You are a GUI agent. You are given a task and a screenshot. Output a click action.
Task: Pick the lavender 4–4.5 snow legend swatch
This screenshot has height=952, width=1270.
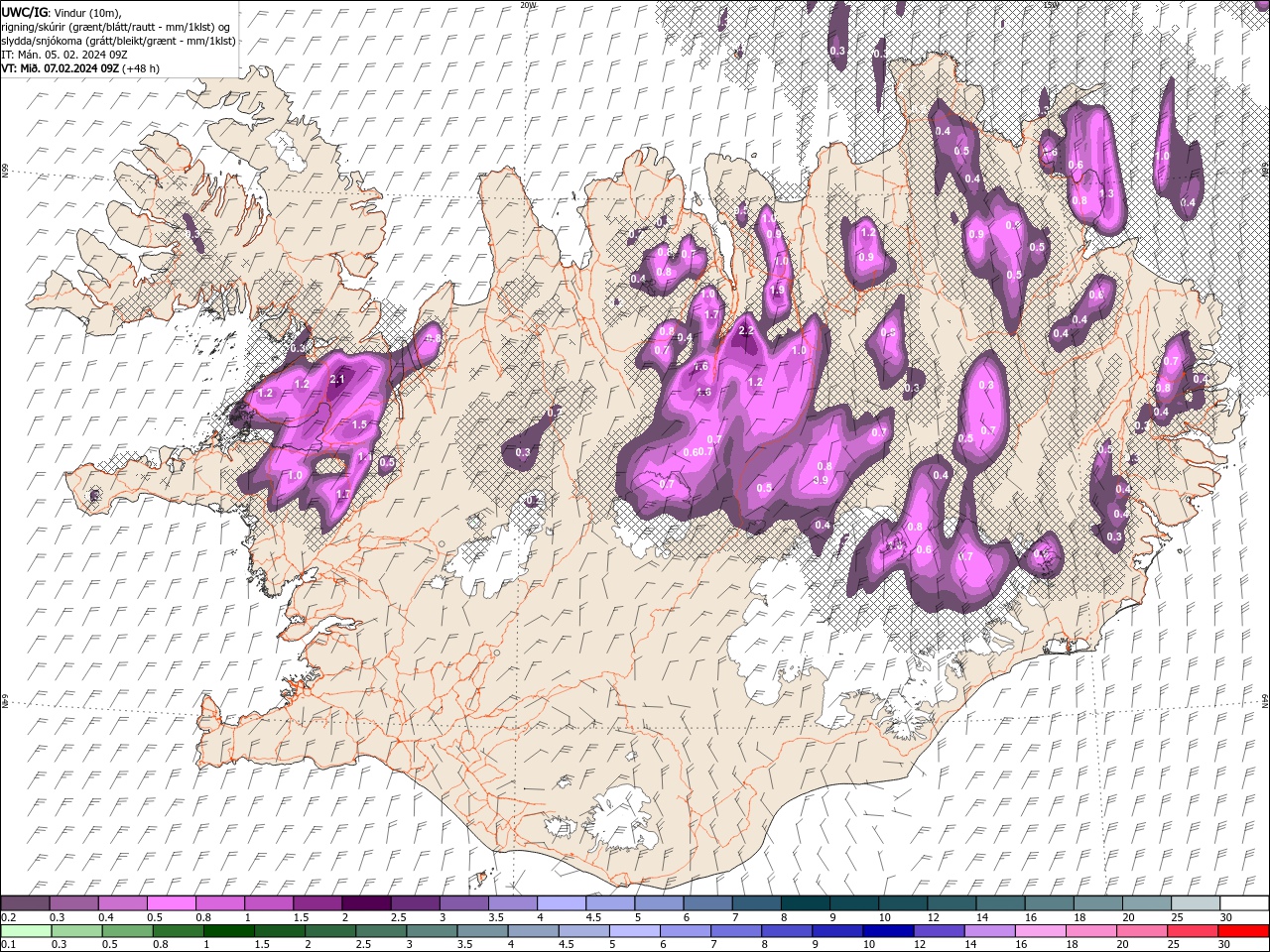click(x=562, y=903)
